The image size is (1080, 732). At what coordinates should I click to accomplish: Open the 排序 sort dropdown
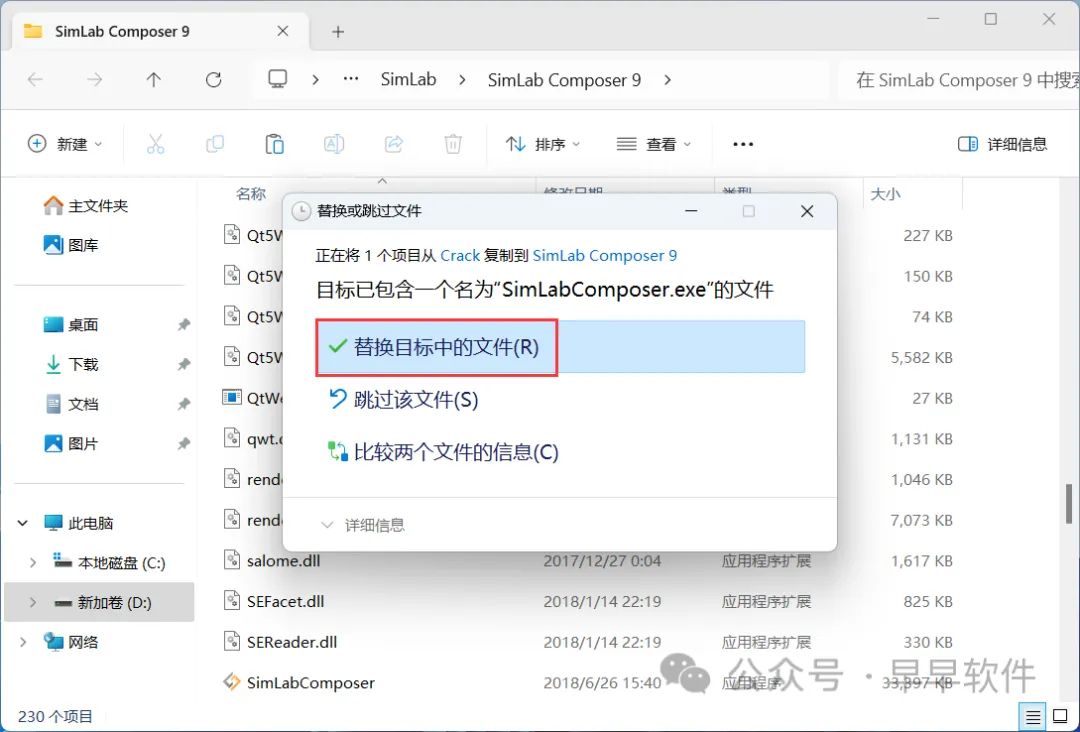coord(543,144)
